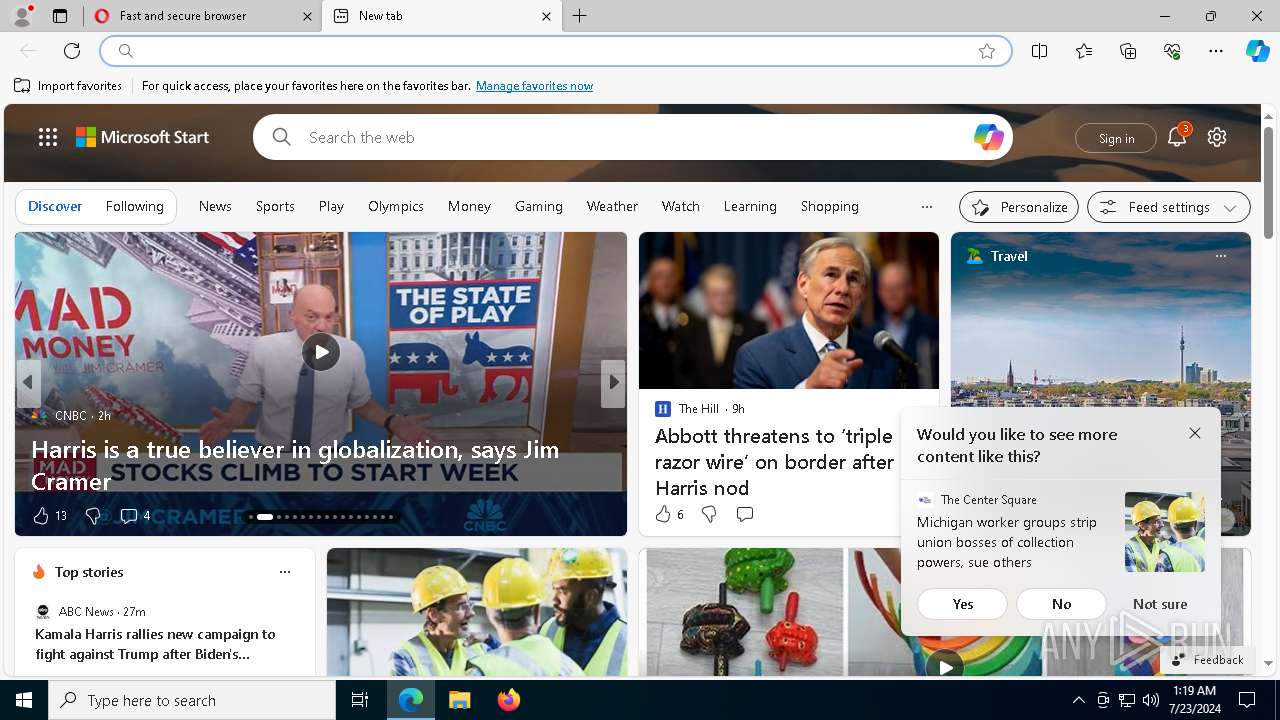Open the Shopping category
The height and width of the screenshot is (720, 1280).
830,206
